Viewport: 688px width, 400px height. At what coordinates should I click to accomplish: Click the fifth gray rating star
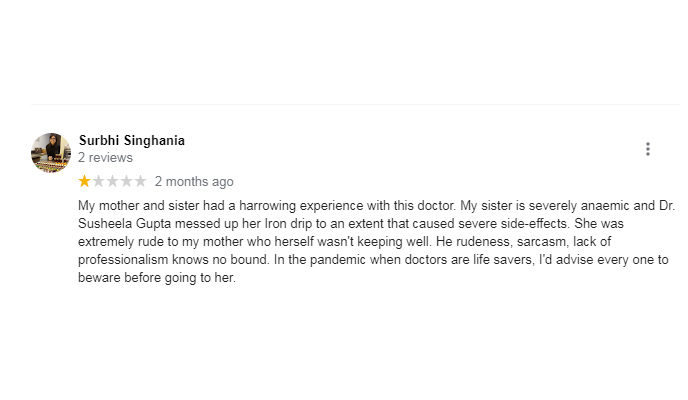coord(140,181)
